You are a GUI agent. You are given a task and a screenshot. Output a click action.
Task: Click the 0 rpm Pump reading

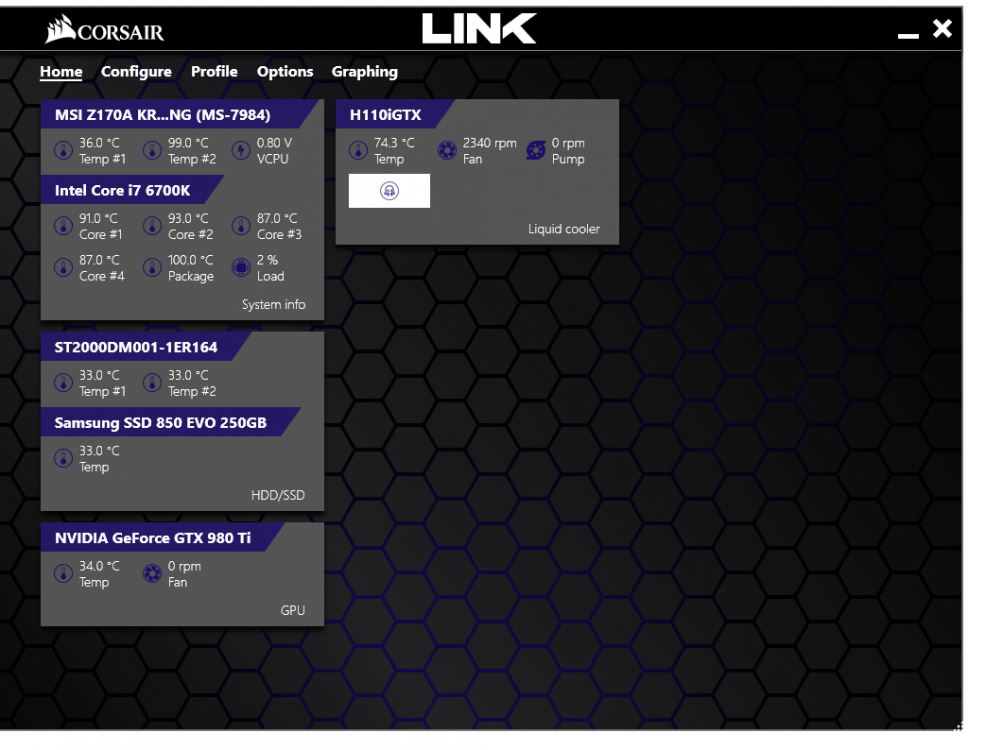pos(568,152)
